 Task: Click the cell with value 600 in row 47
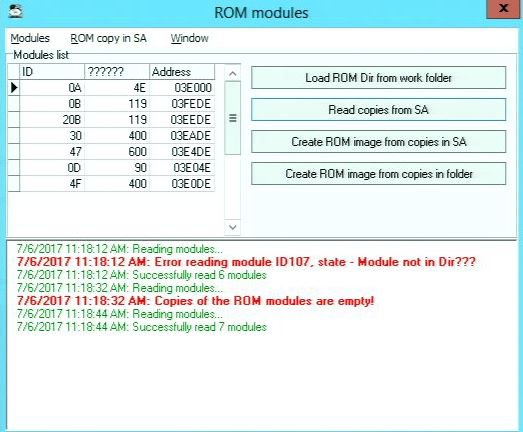tap(117, 152)
